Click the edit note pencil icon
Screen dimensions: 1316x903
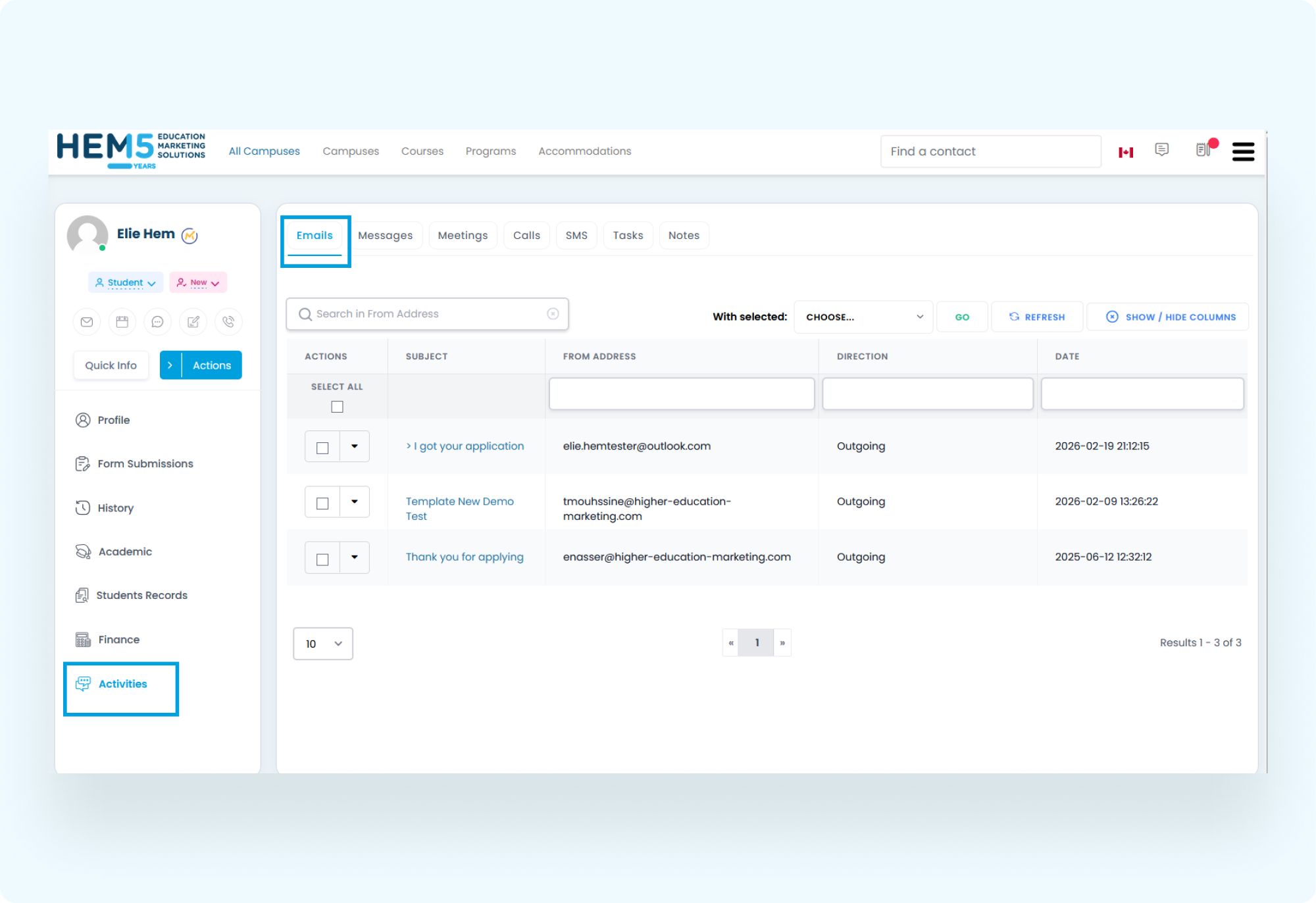pos(193,322)
